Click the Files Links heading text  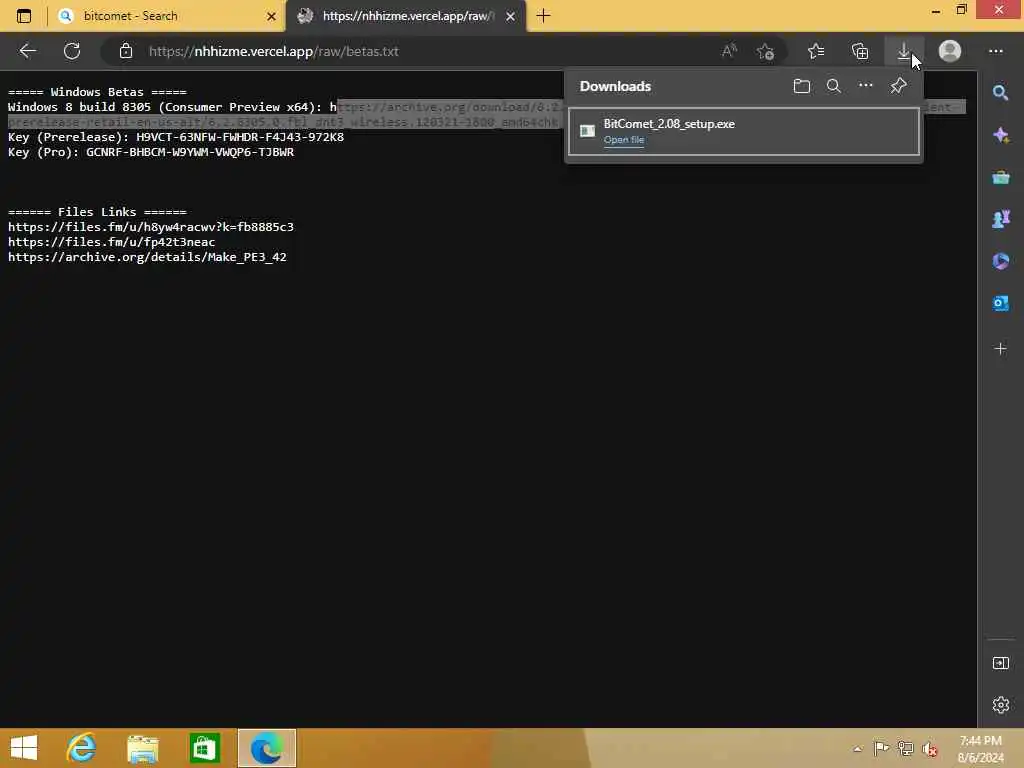97,212
